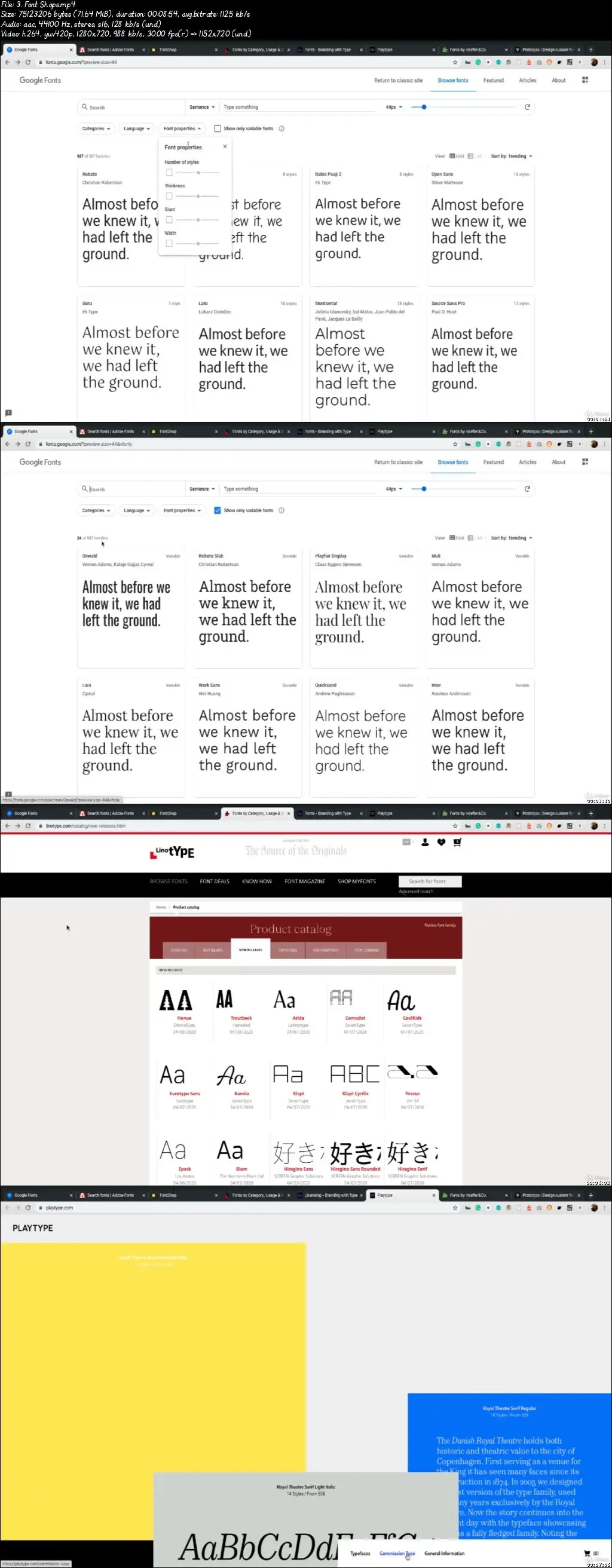First frame: switch to Grid view icon
612x1568 pixels.
(452, 156)
